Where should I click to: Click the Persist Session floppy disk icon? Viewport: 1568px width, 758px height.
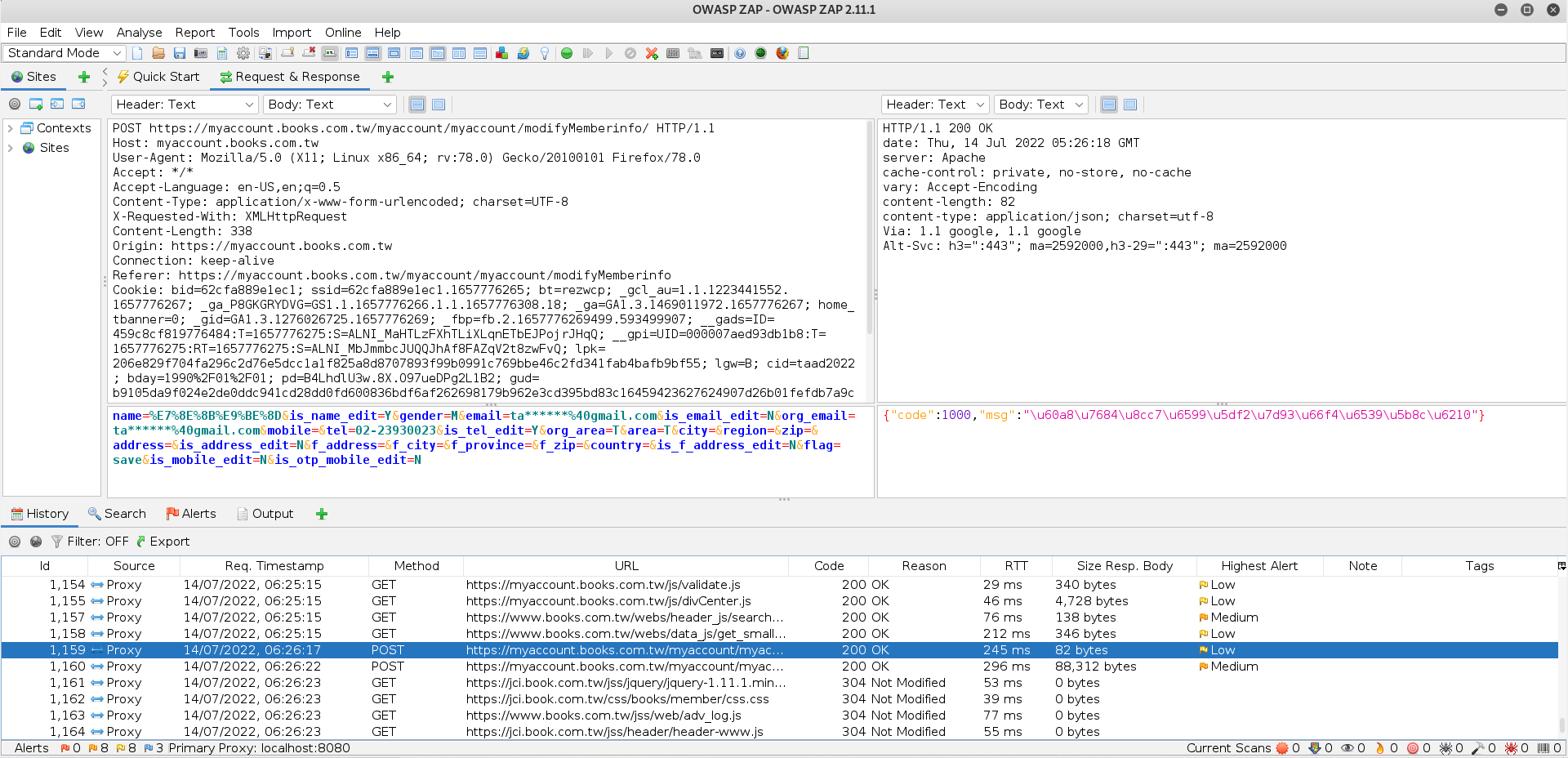coord(180,53)
